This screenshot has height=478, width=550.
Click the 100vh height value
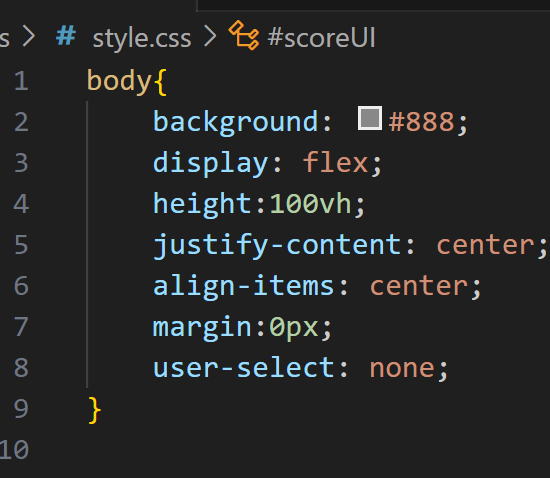pyautogui.click(x=310, y=204)
